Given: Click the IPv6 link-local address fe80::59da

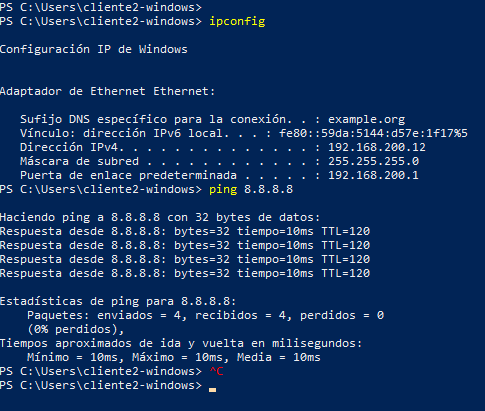Looking at the screenshot, I should pyautogui.click(x=373, y=133).
